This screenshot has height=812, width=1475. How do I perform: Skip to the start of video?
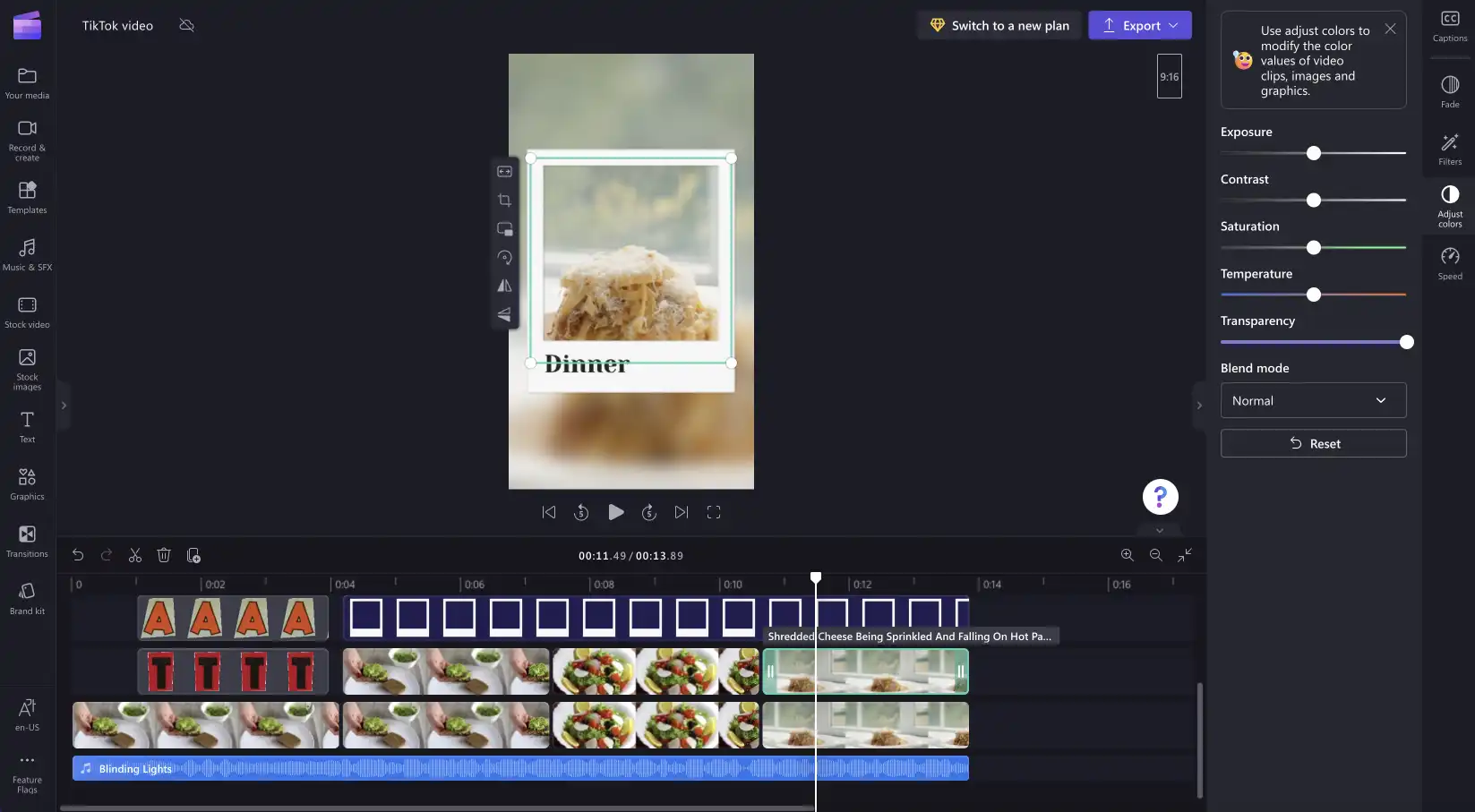[x=549, y=512]
